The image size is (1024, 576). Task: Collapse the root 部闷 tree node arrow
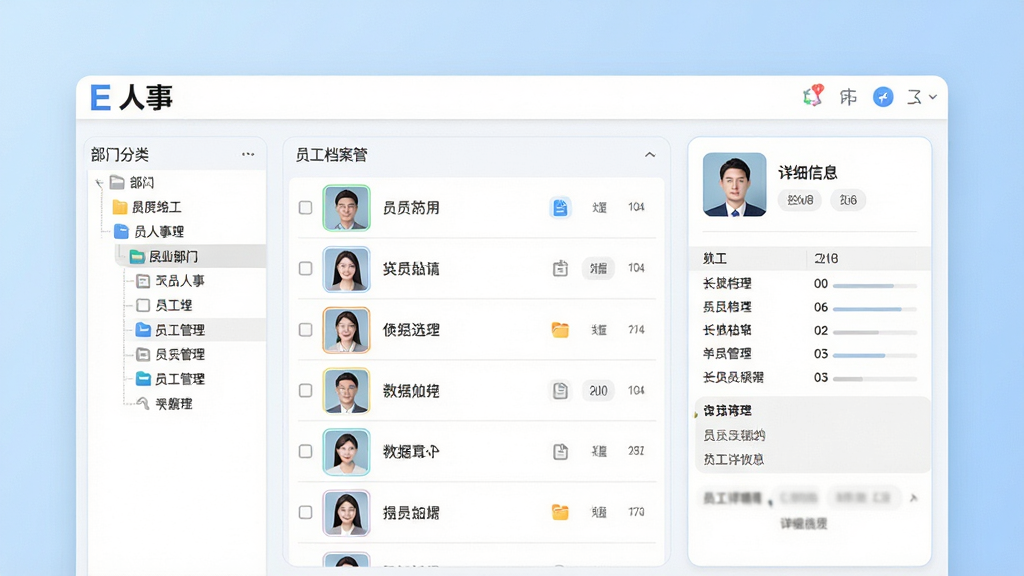[99, 183]
